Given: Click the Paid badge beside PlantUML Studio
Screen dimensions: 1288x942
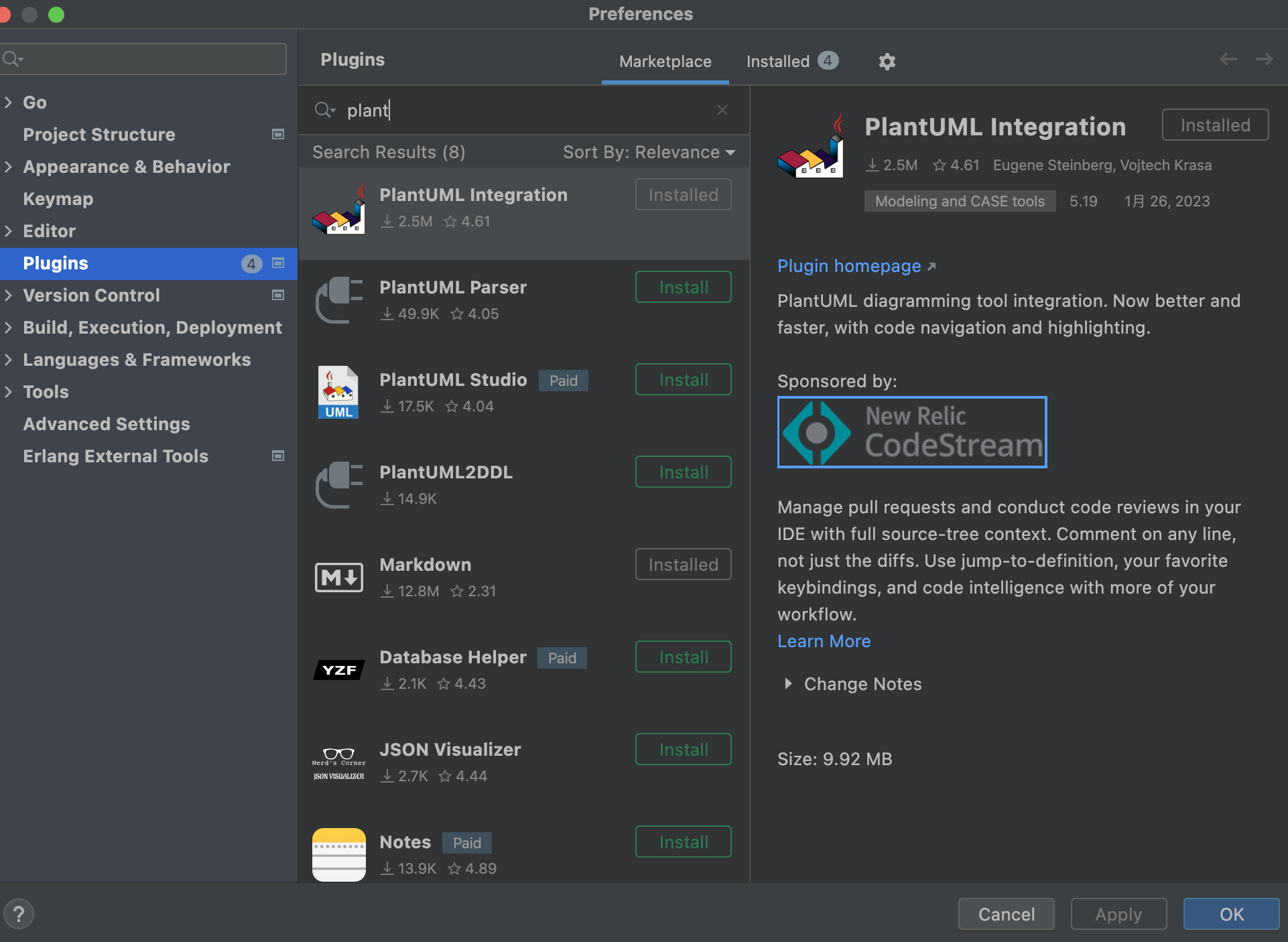Looking at the screenshot, I should (563, 381).
